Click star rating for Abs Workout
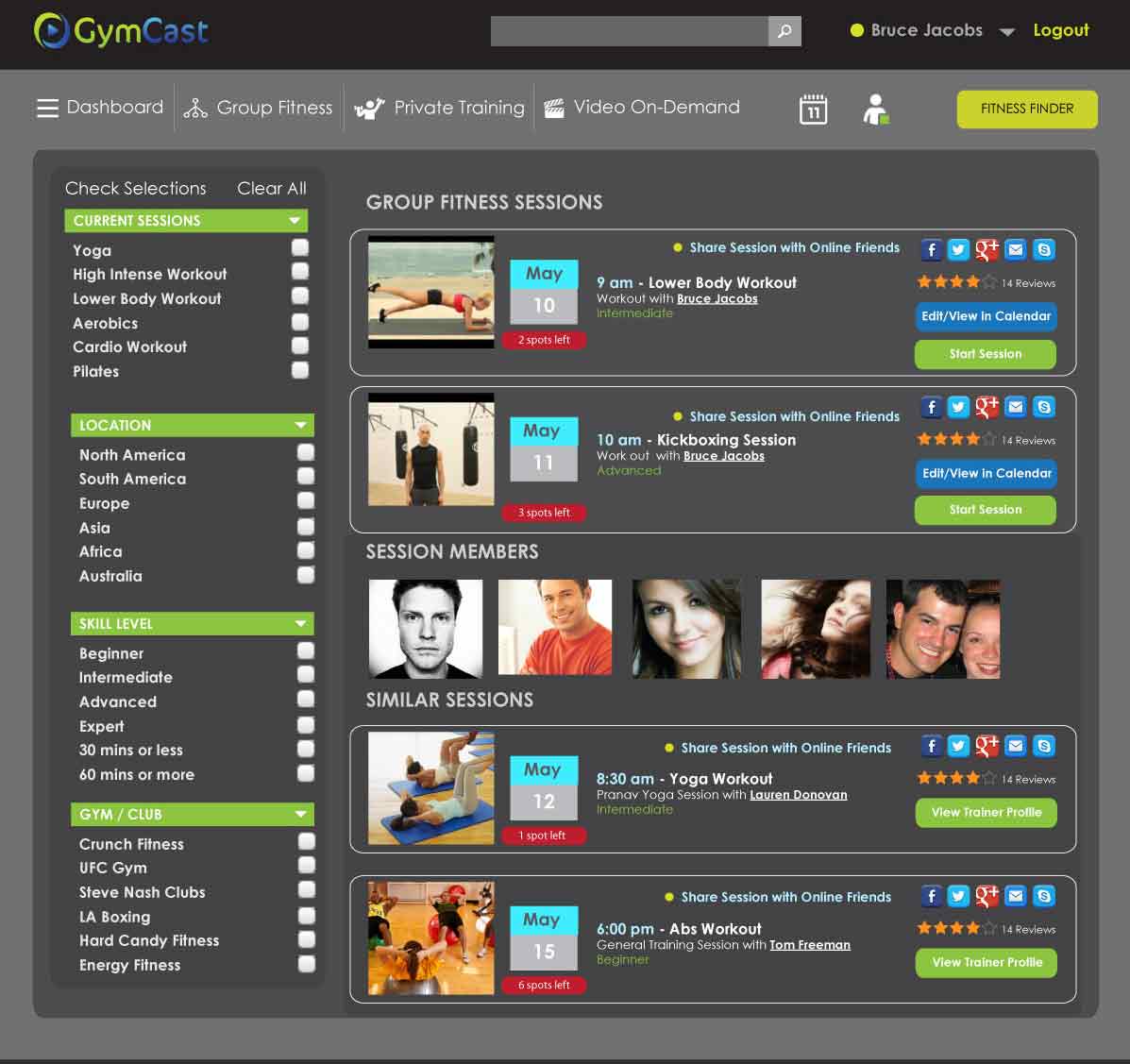Screen dimensions: 1130x1064 tap(957, 928)
